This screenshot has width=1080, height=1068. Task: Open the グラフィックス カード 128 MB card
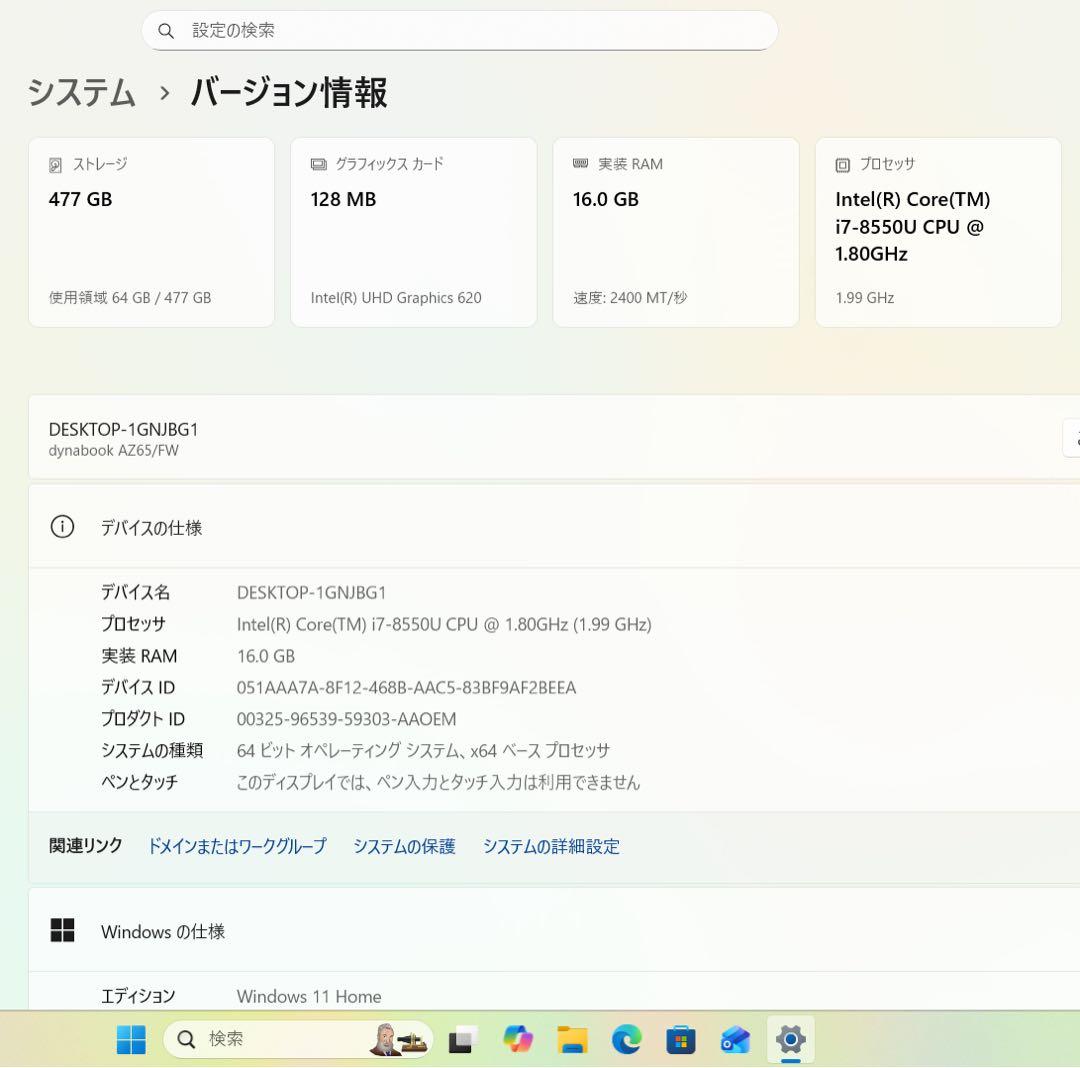tap(413, 232)
